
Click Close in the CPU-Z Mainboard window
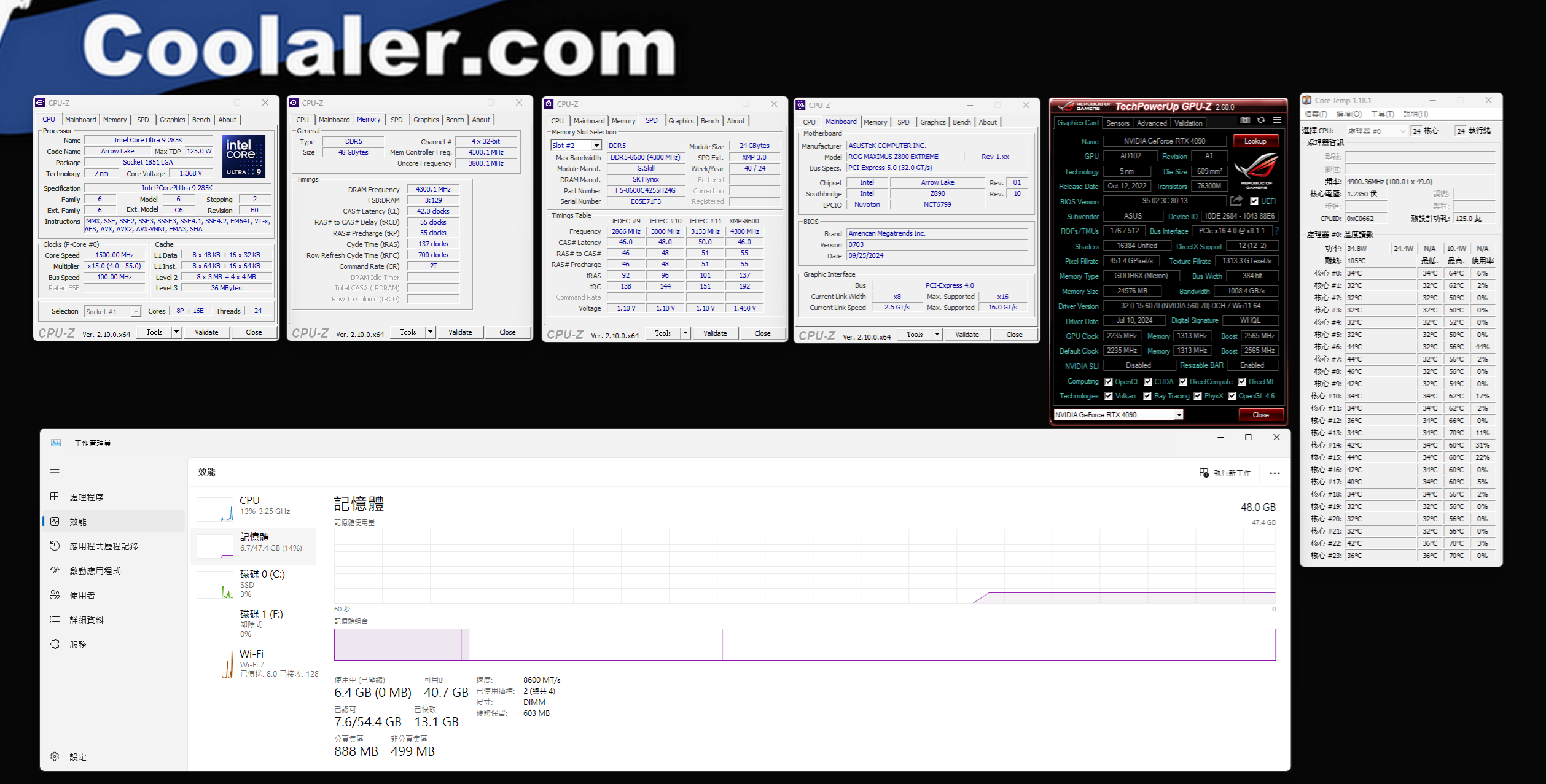[1014, 334]
